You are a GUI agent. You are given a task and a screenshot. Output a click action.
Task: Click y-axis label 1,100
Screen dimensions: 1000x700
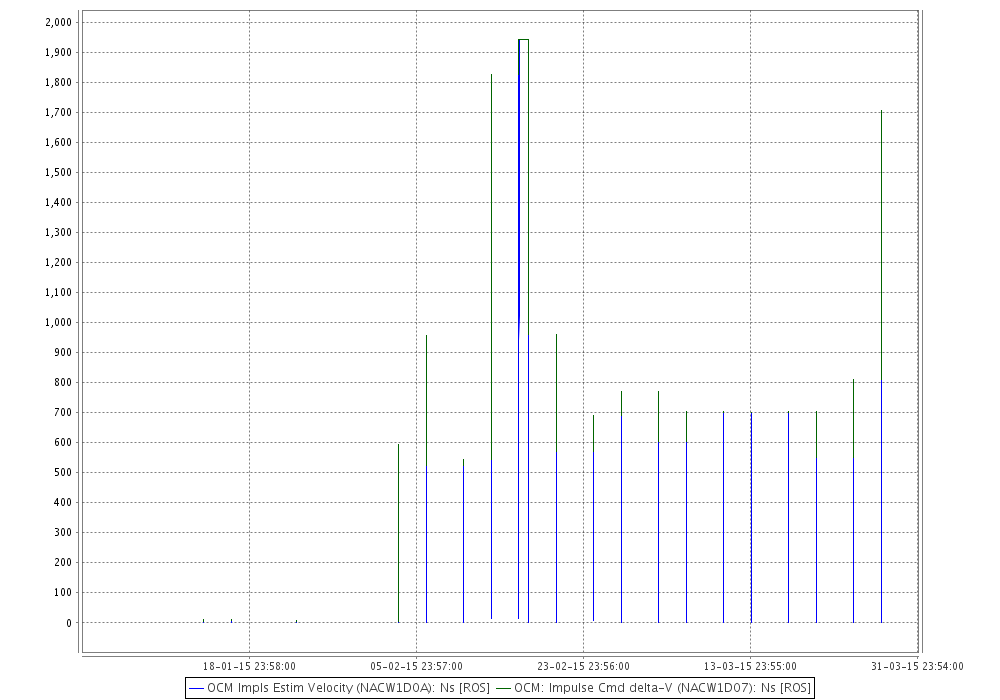click(x=58, y=292)
